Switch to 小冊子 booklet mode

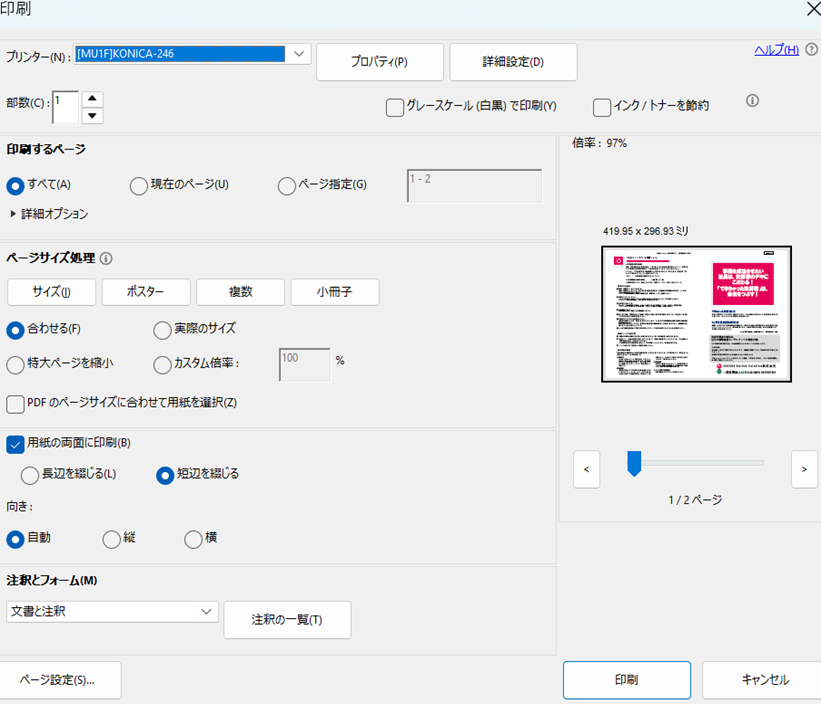click(x=334, y=292)
